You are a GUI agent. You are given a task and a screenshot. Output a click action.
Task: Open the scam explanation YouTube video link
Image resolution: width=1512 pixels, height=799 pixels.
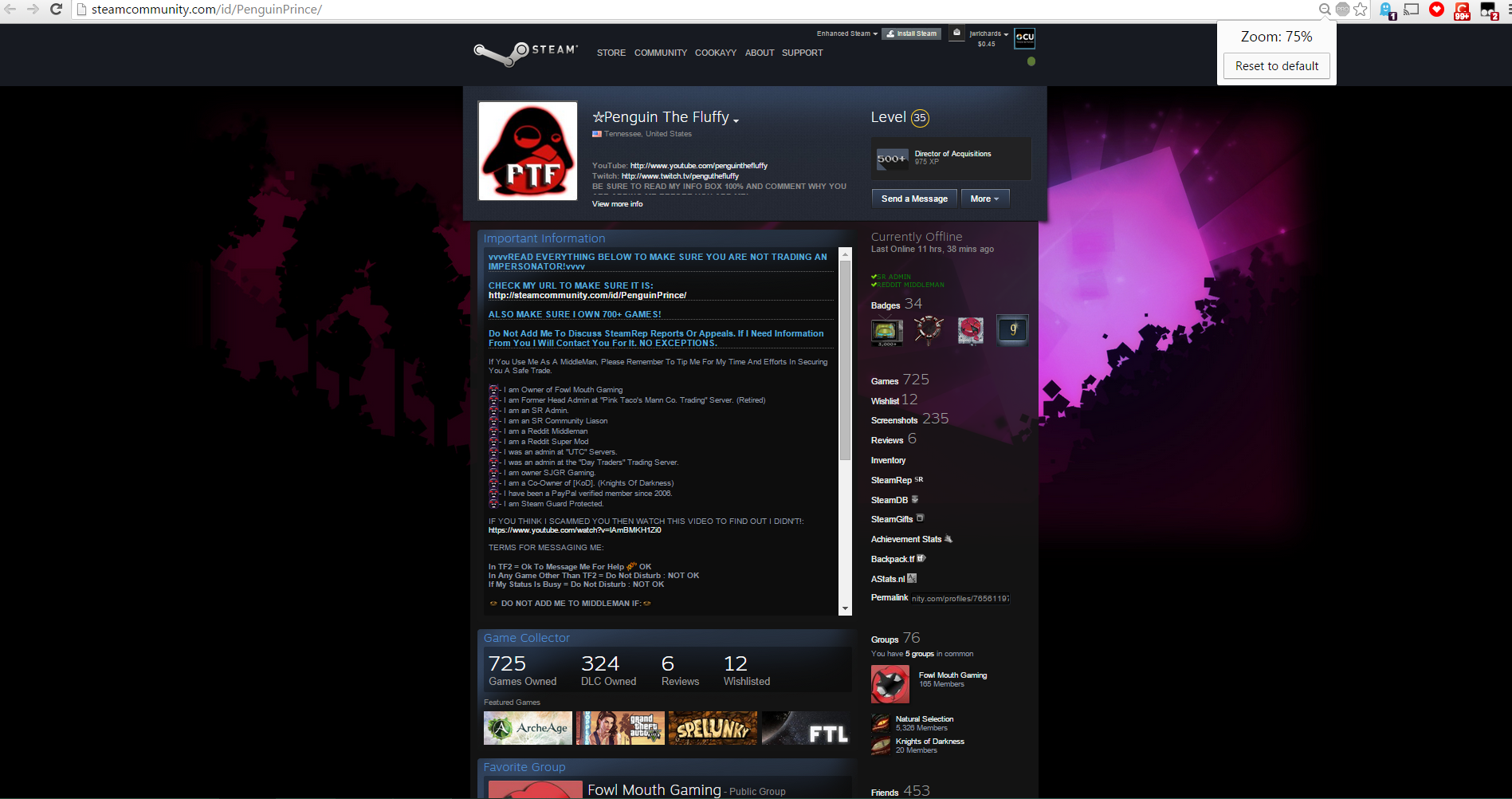[575, 530]
